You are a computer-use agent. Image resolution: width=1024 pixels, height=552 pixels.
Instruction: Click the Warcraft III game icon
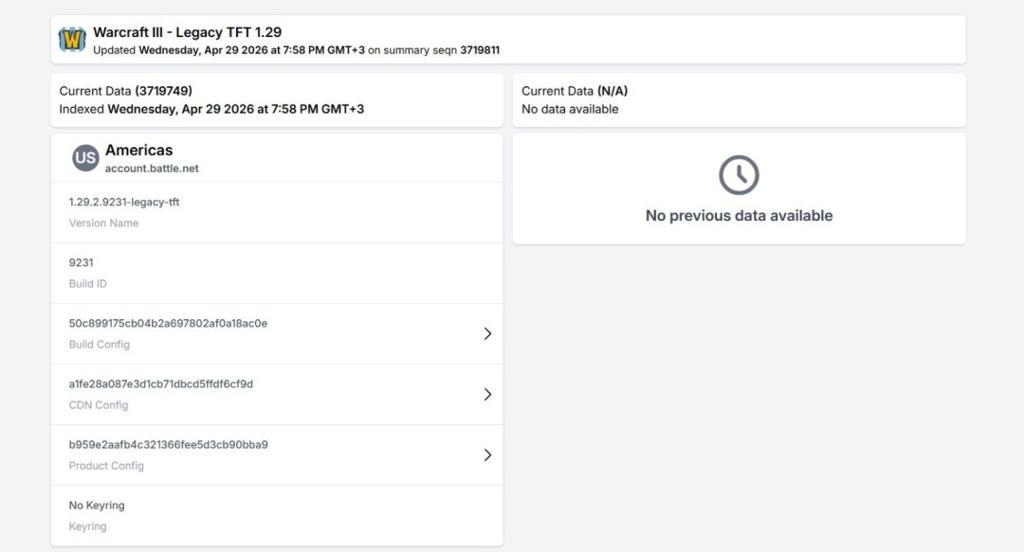coord(72,40)
